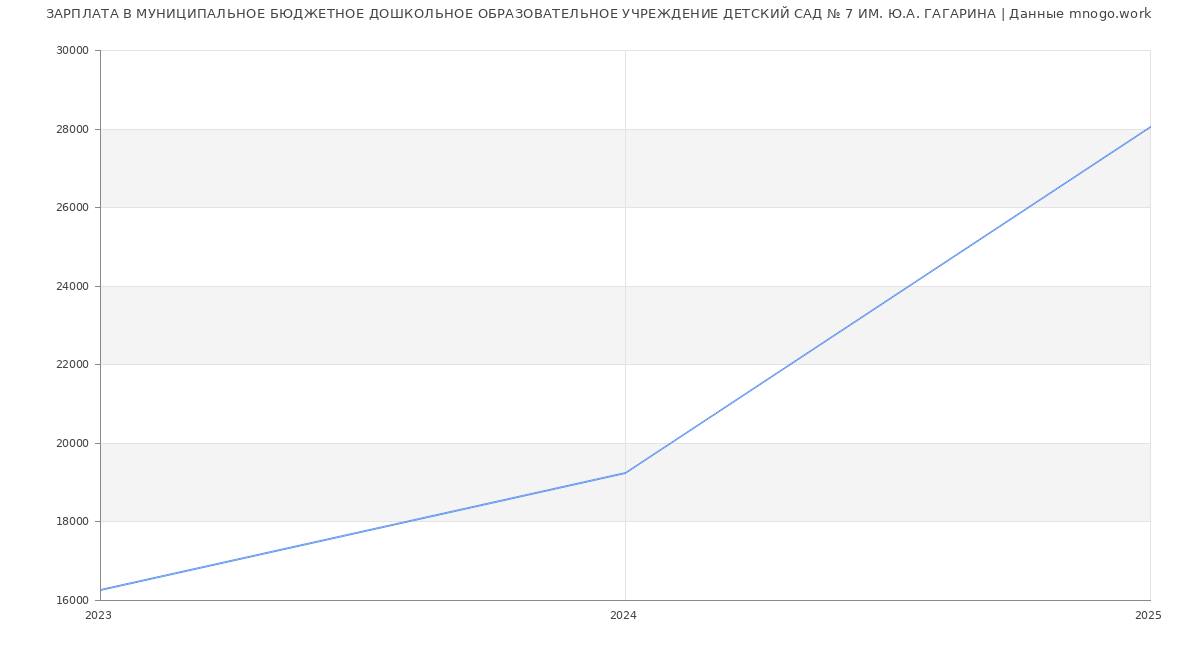1200x650 pixels.
Task: Select the line's data point at 2024
Action: coord(625,473)
